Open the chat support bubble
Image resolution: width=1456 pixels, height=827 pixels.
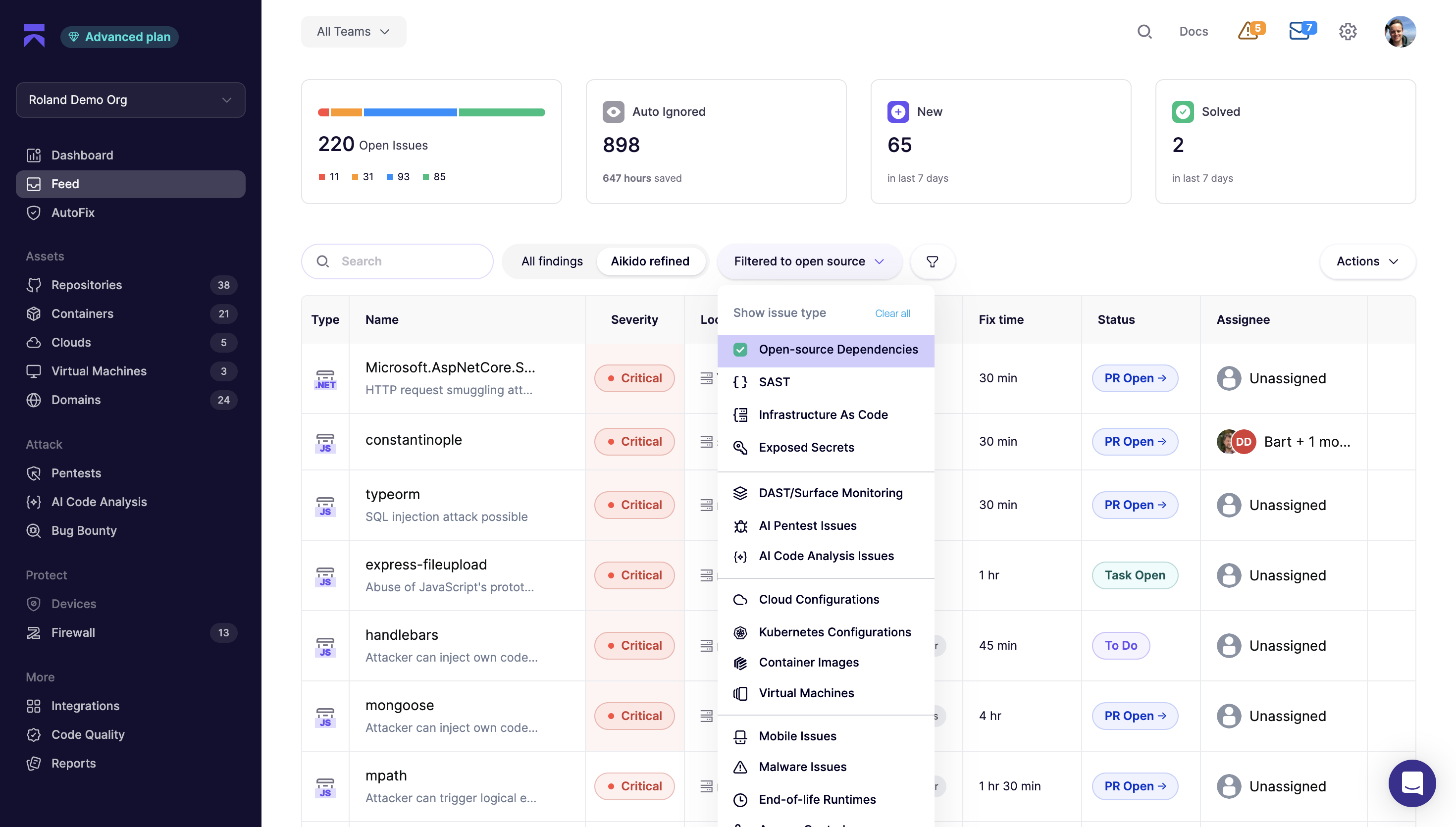click(1412, 783)
